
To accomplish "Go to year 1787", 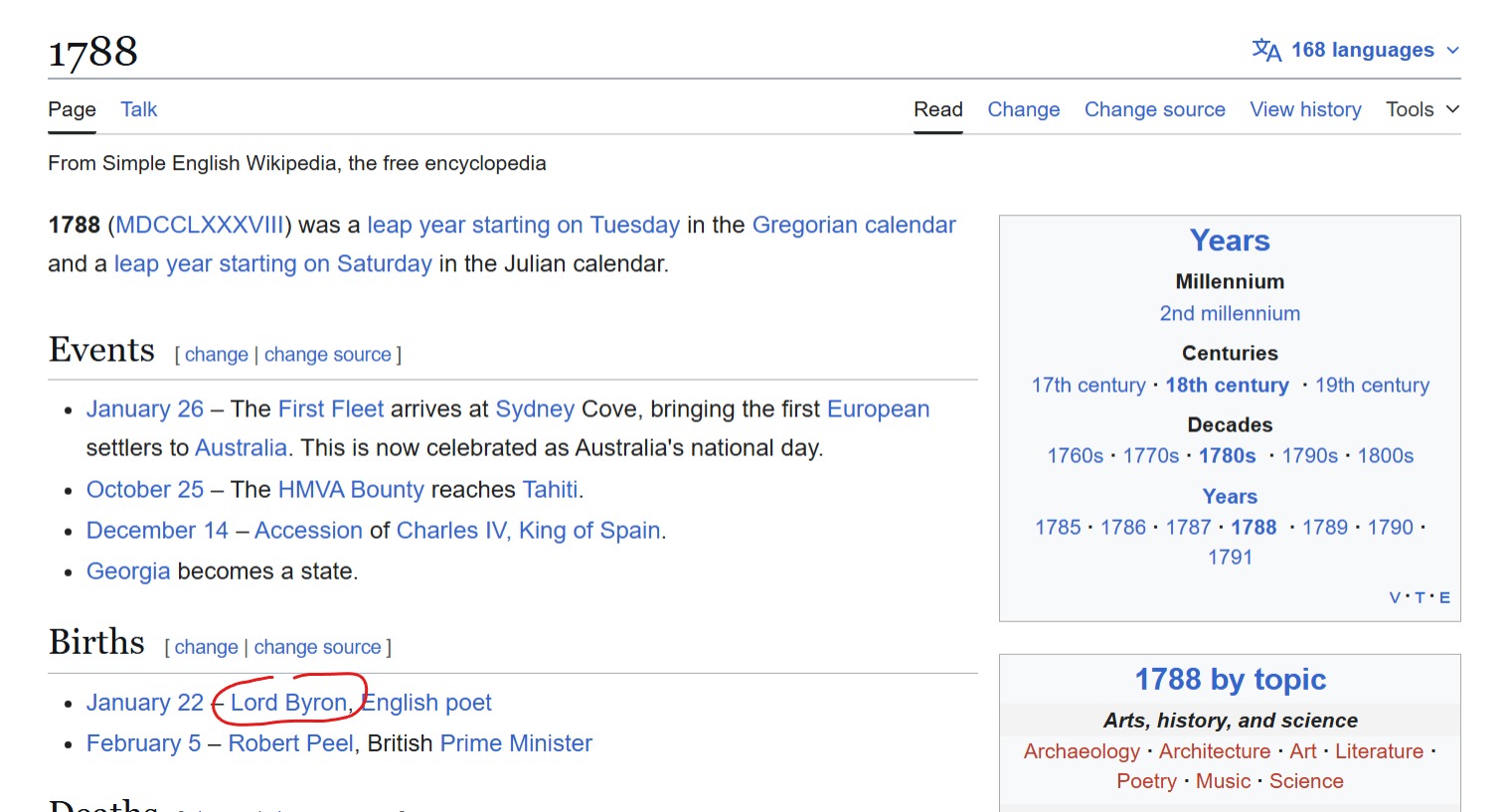I will [1189, 527].
